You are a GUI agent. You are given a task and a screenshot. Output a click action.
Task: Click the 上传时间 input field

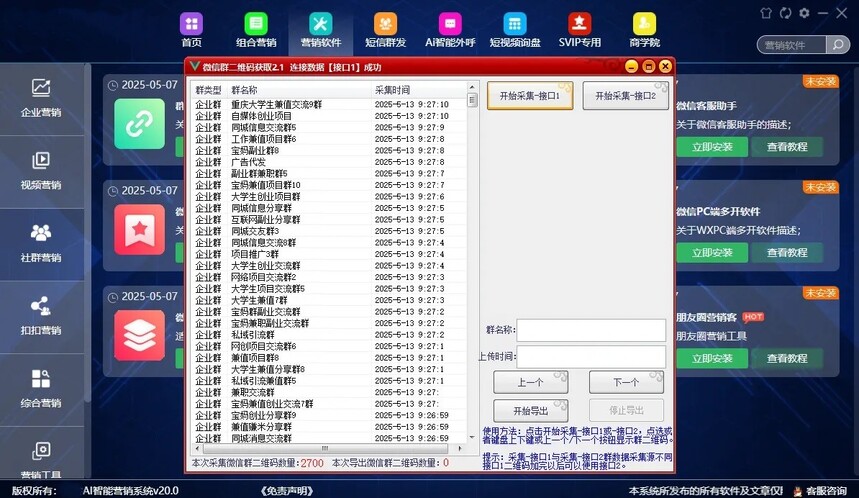pos(591,357)
